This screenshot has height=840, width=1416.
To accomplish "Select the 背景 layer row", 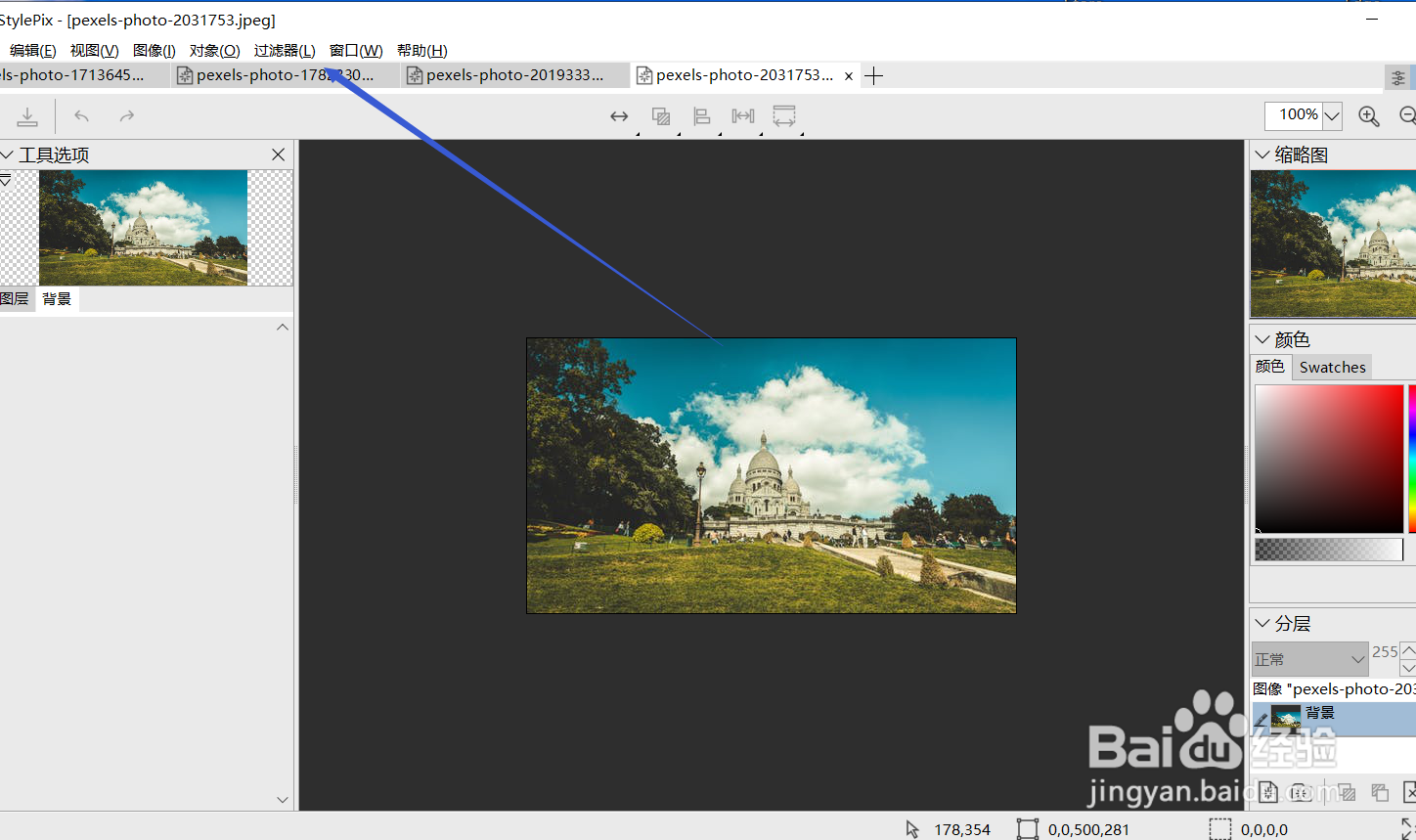I will [1334, 719].
